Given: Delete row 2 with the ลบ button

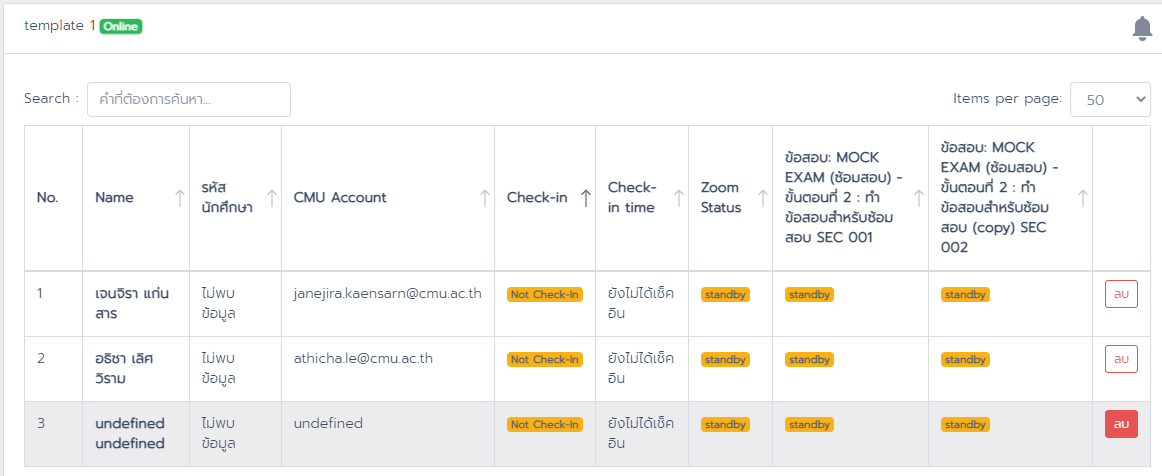Looking at the screenshot, I should 1121,359.
